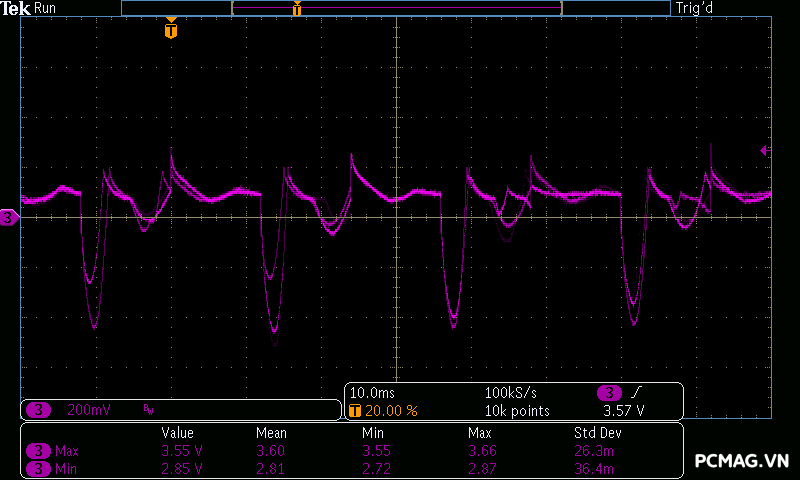Click the trigger source 3 badge beside slope icon
Image resolution: width=800 pixels, height=480 pixels.
pos(609,393)
